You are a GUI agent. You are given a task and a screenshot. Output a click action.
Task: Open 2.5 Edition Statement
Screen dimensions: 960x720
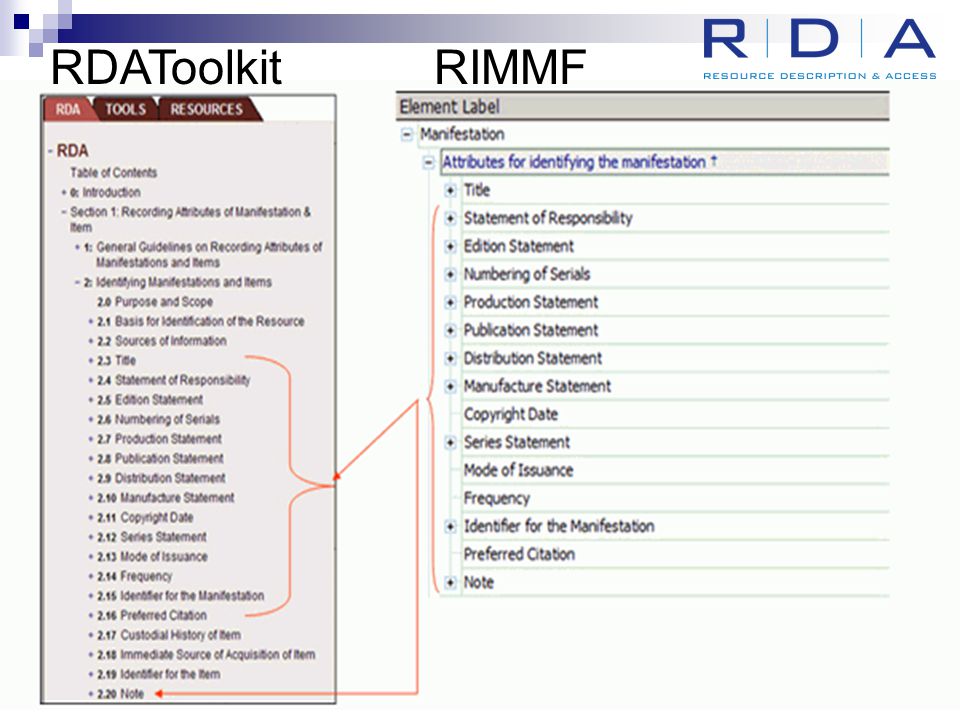point(150,400)
